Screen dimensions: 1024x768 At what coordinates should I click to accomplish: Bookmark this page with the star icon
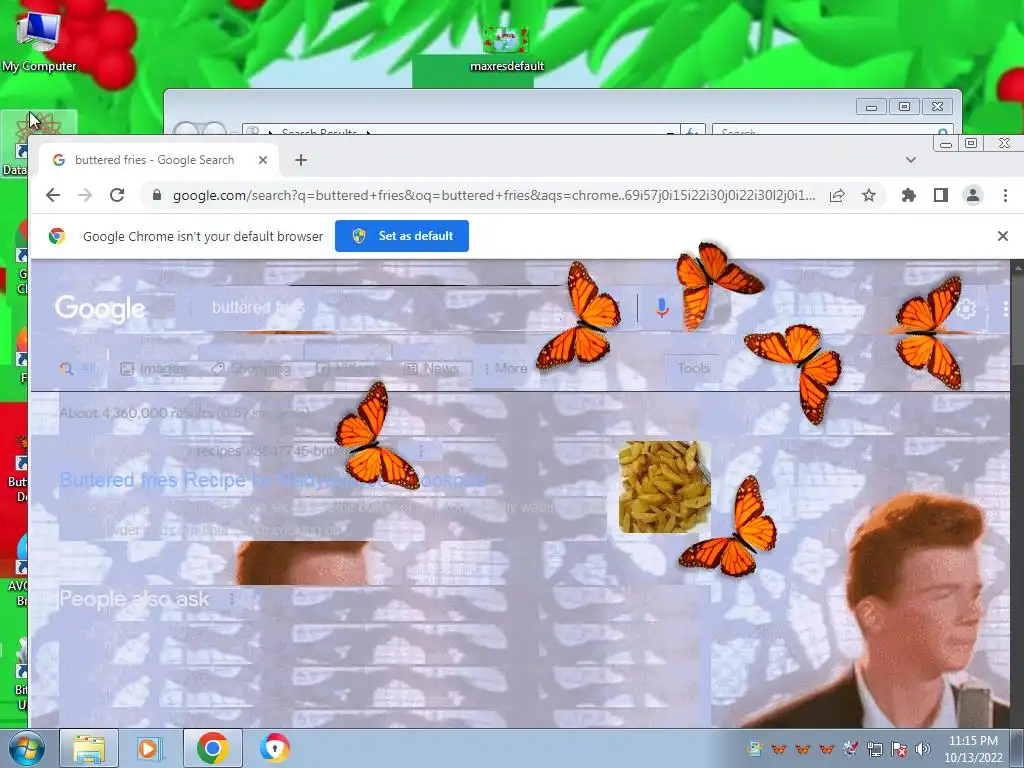pyautogui.click(x=869, y=195)
